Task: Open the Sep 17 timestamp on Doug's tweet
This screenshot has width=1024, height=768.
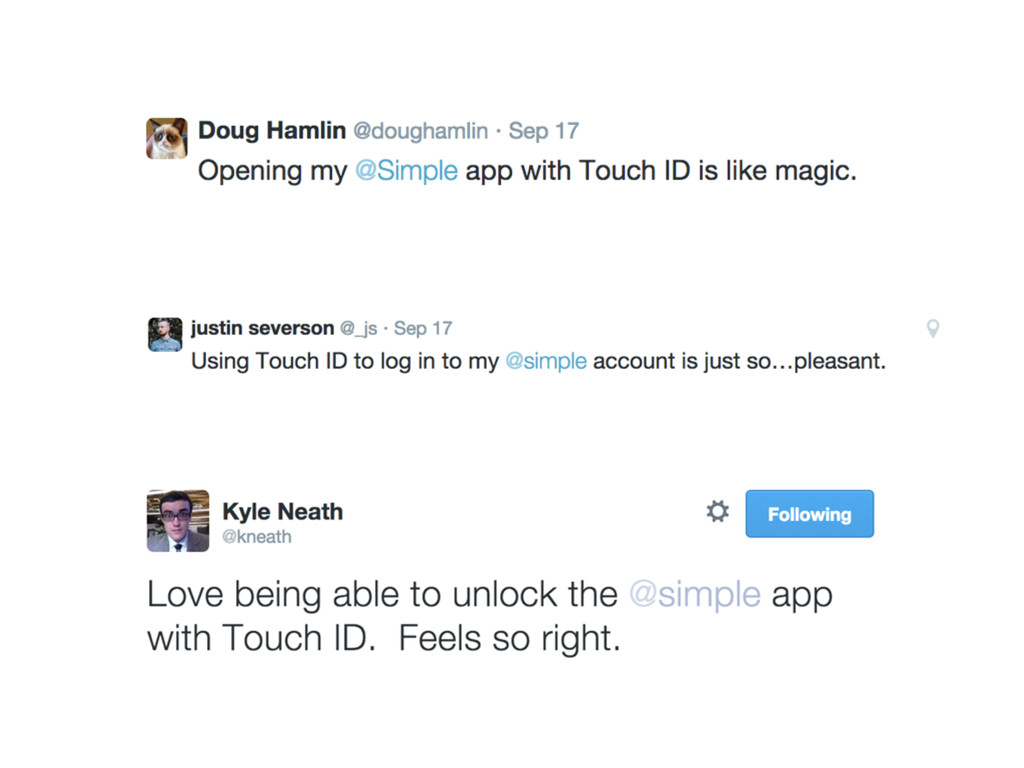Action: [x=543, y=131]
